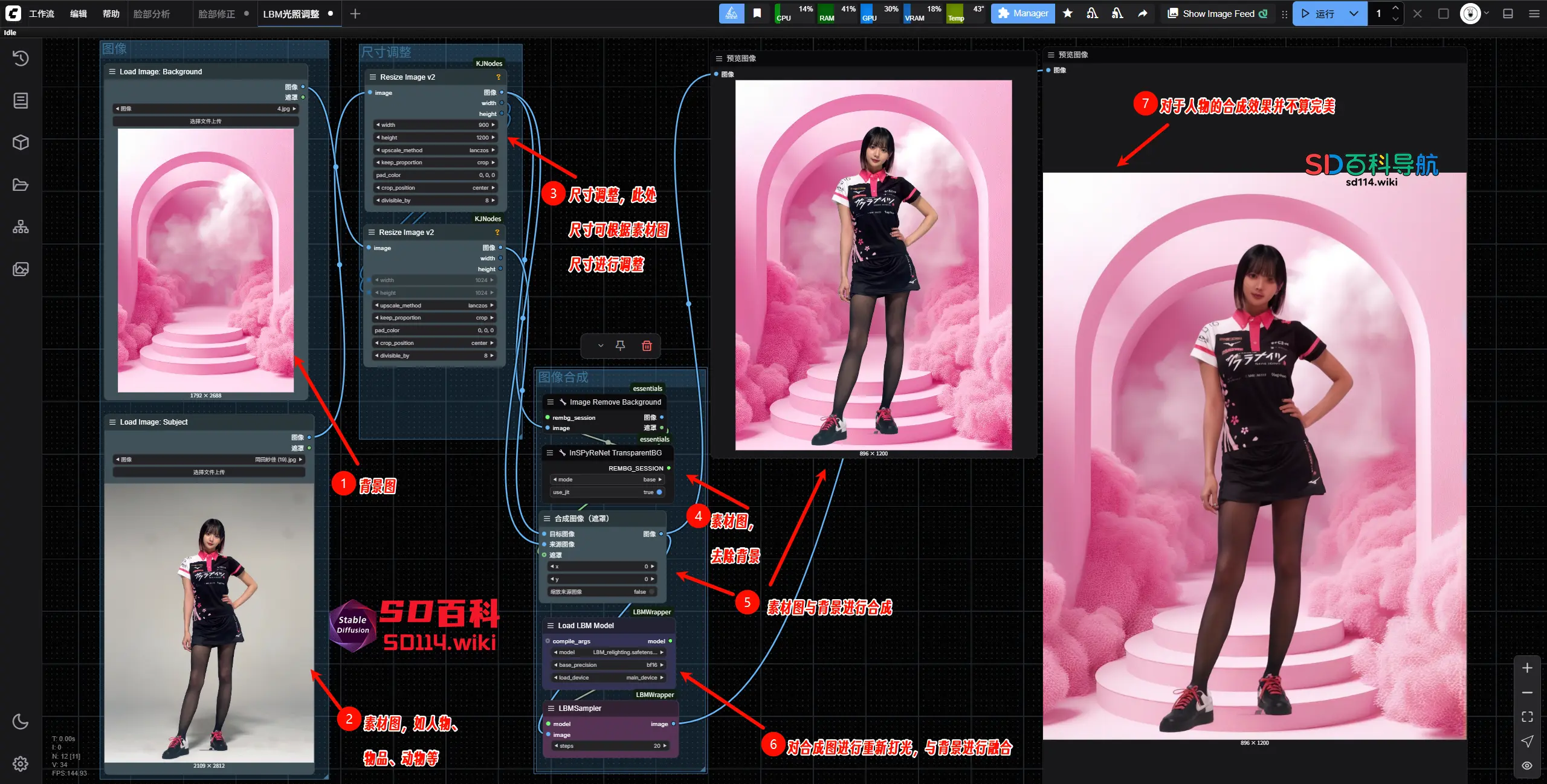Click the ComfyUI logo icon

pyautogui.click(x=13, y=13)
